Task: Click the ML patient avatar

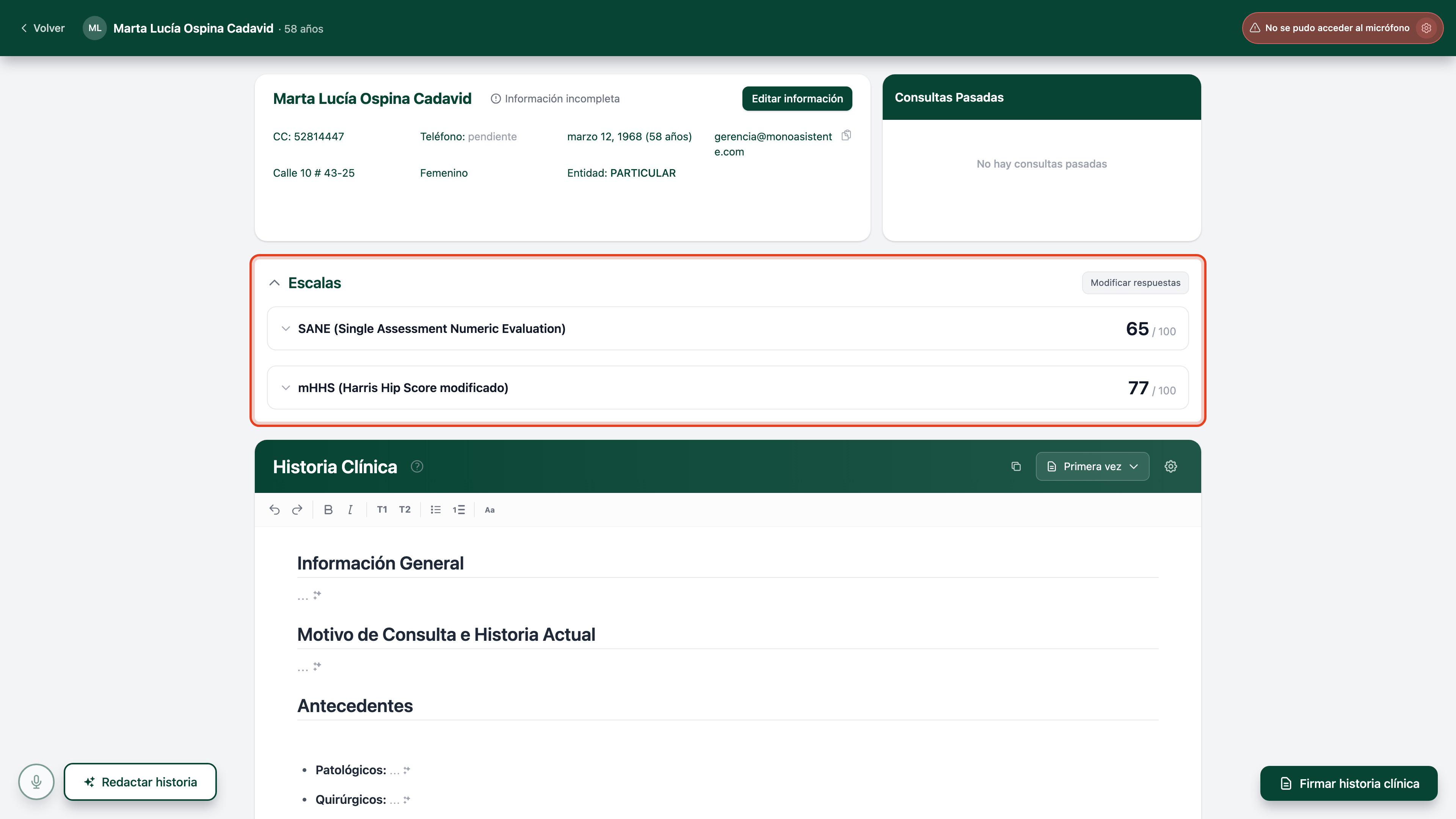Action: point(94,28)
